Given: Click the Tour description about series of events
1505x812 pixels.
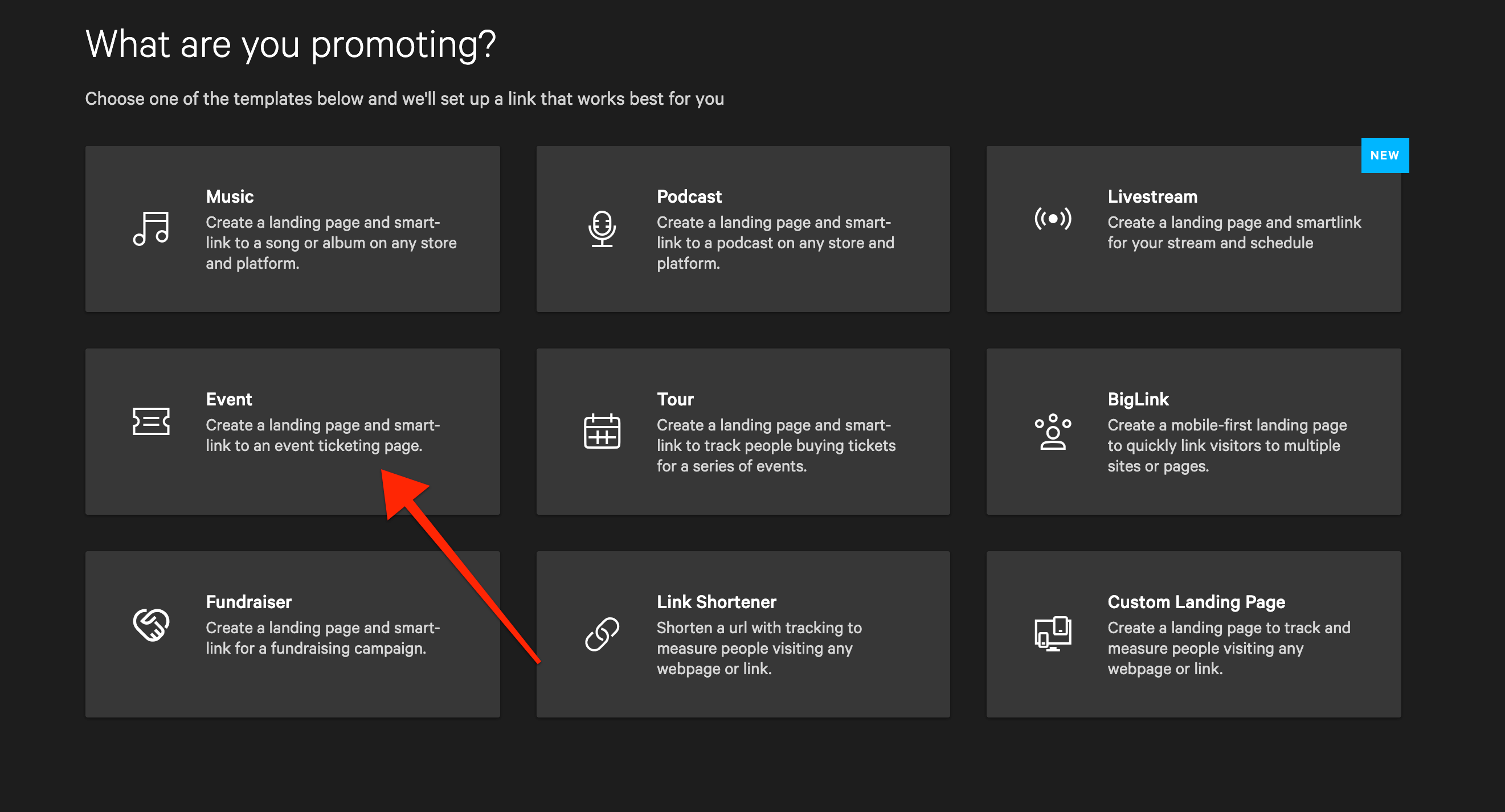Looking at the screenshot, I should tap(776, 445).
